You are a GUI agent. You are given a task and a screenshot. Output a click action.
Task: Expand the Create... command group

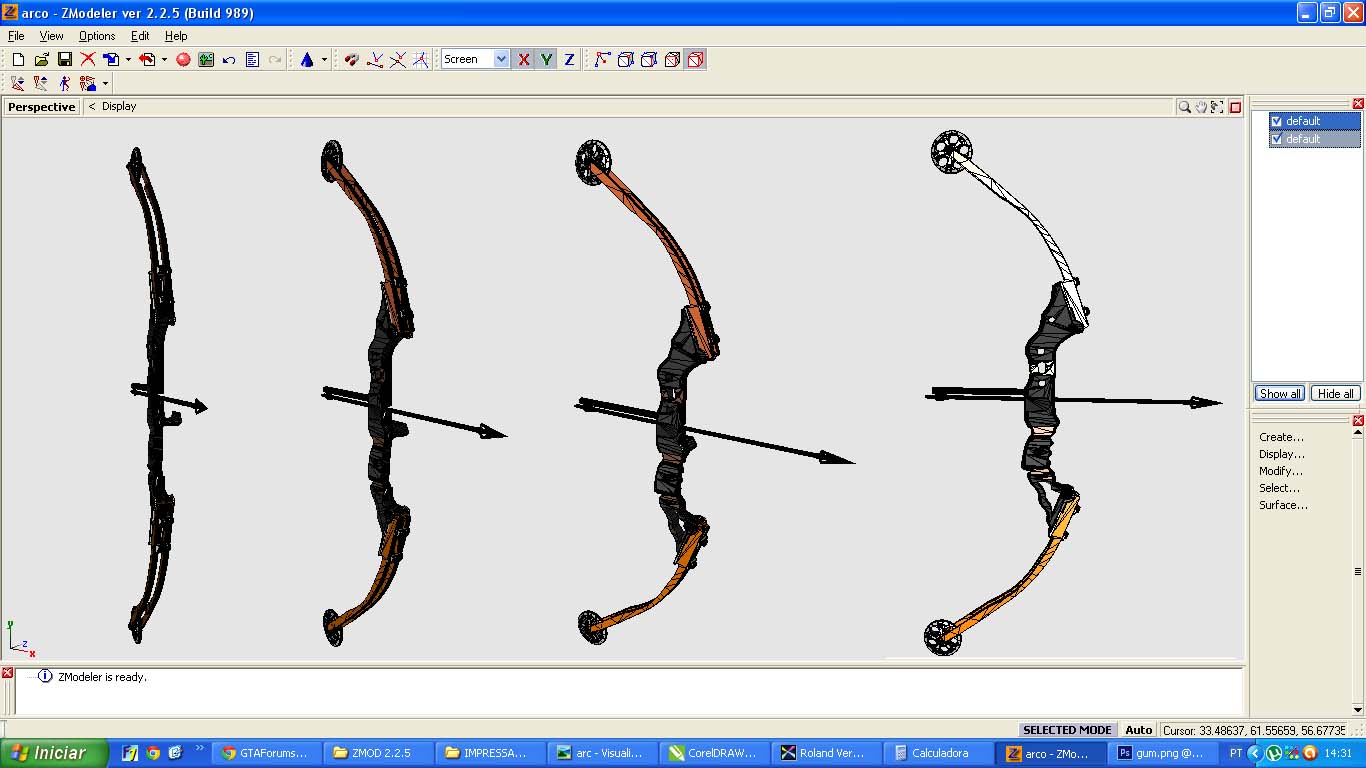(x=1281, y=437)
